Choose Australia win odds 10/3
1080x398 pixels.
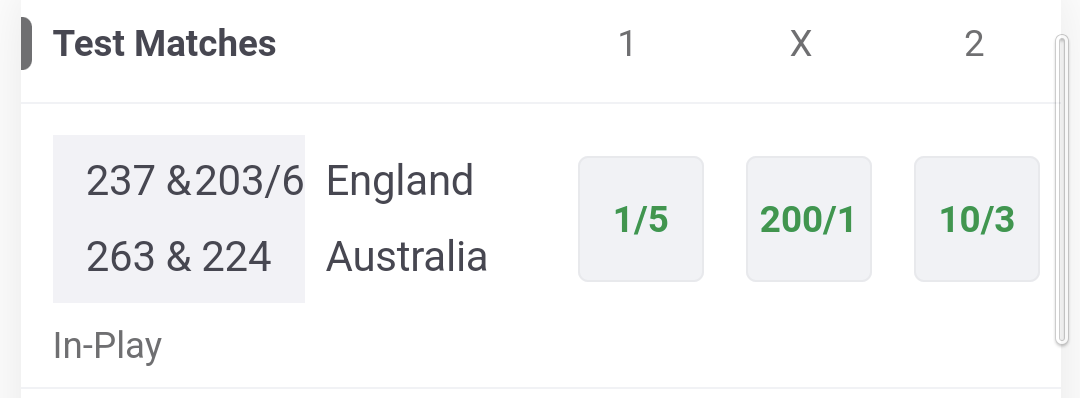click(x=977, y=219)
